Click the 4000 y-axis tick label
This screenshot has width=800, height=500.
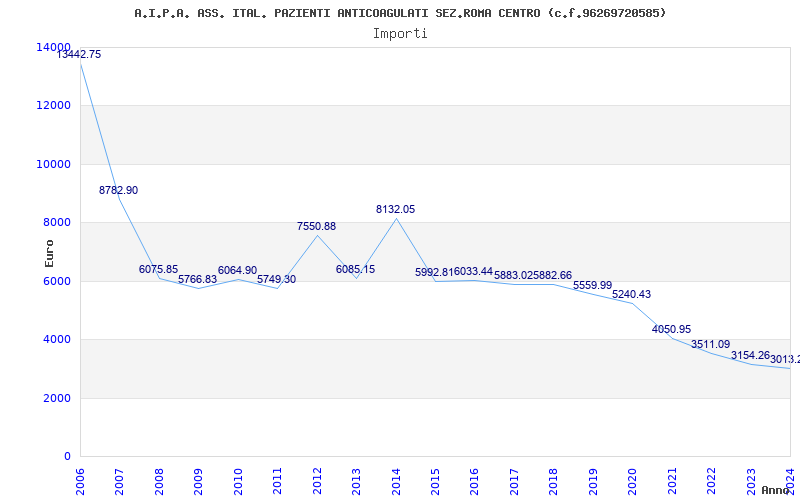tap(56, 339)
